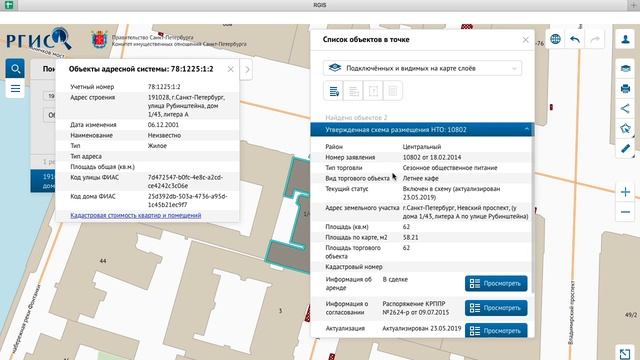Expand side panel with right chevron

[x=247, y=69]
